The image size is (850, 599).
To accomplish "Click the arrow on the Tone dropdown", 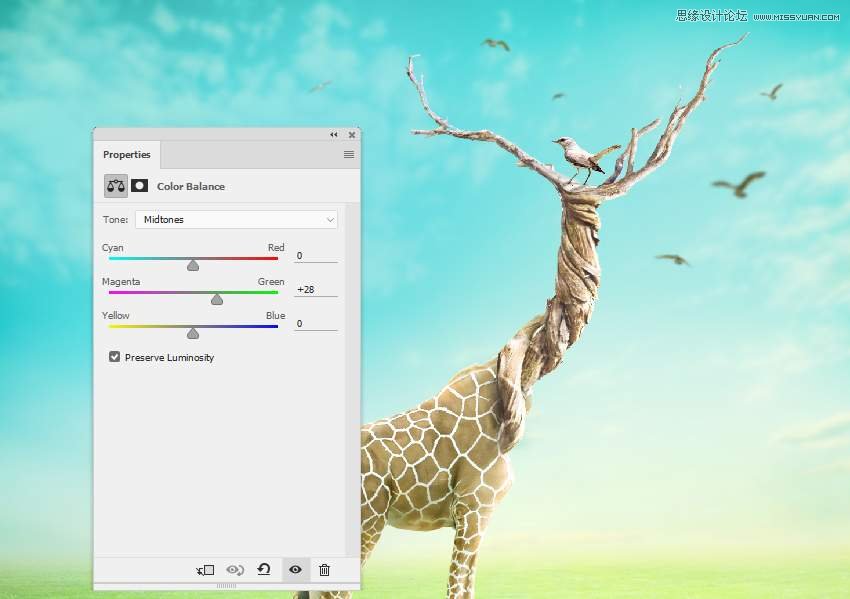I will (x=330, y=219).
